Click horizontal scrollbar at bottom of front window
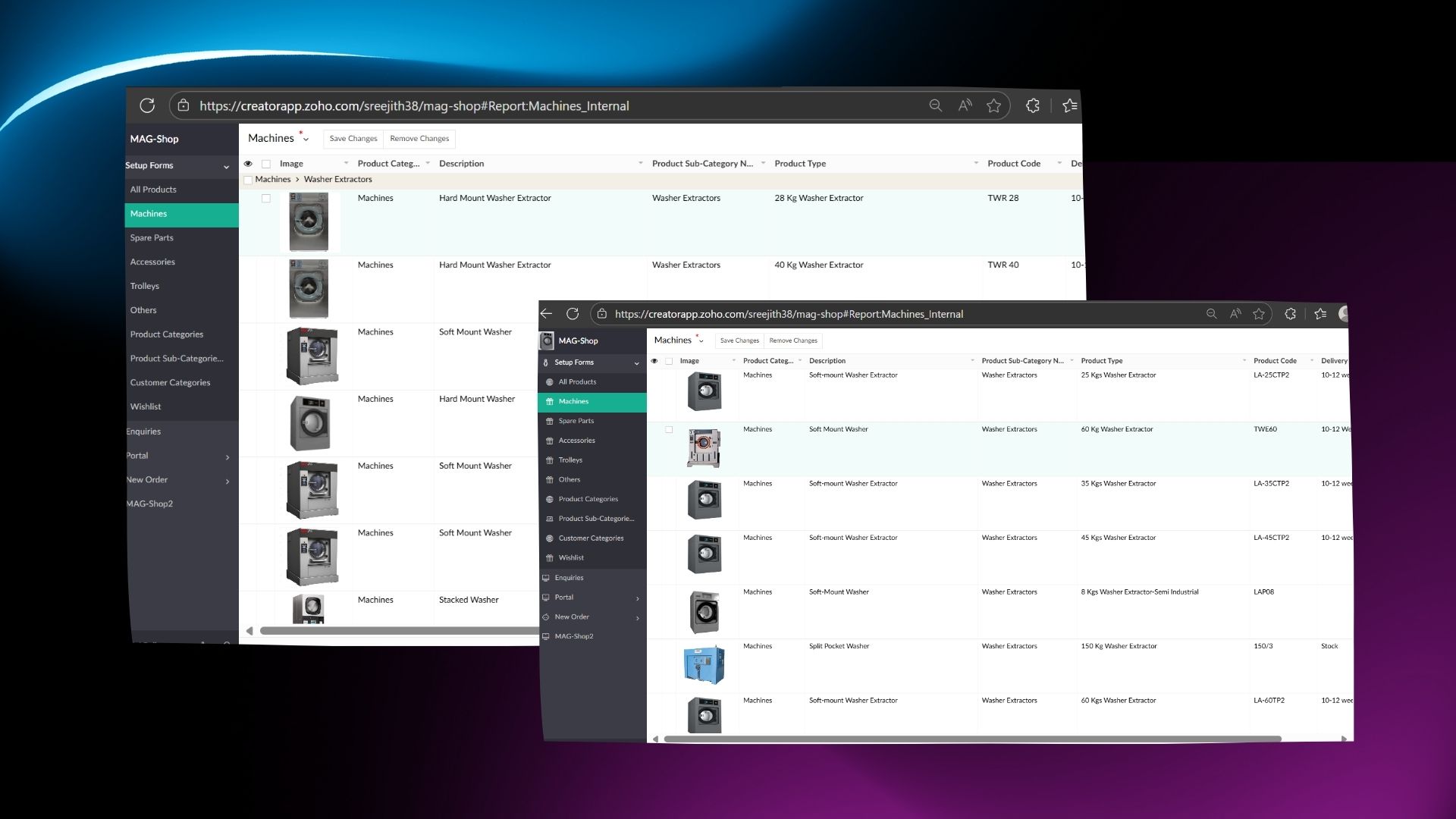This screenshot has height=819, width=1456. pyautogui.click(x=972, y=739)
